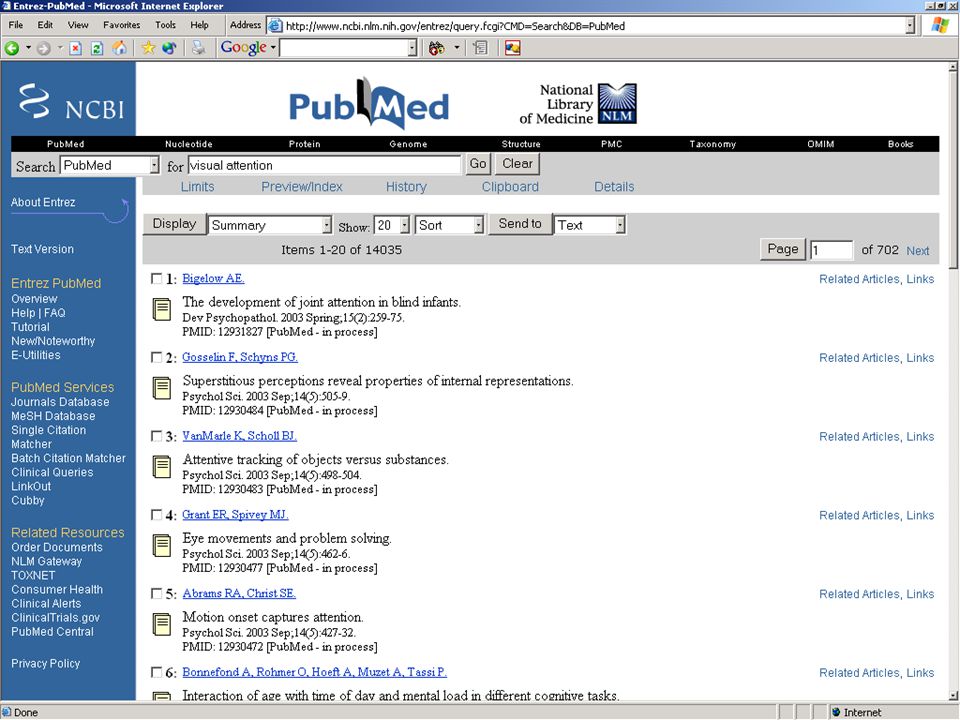Click the NLM logo
Viewport: 960px width, 720px height.
coord(617,103)
